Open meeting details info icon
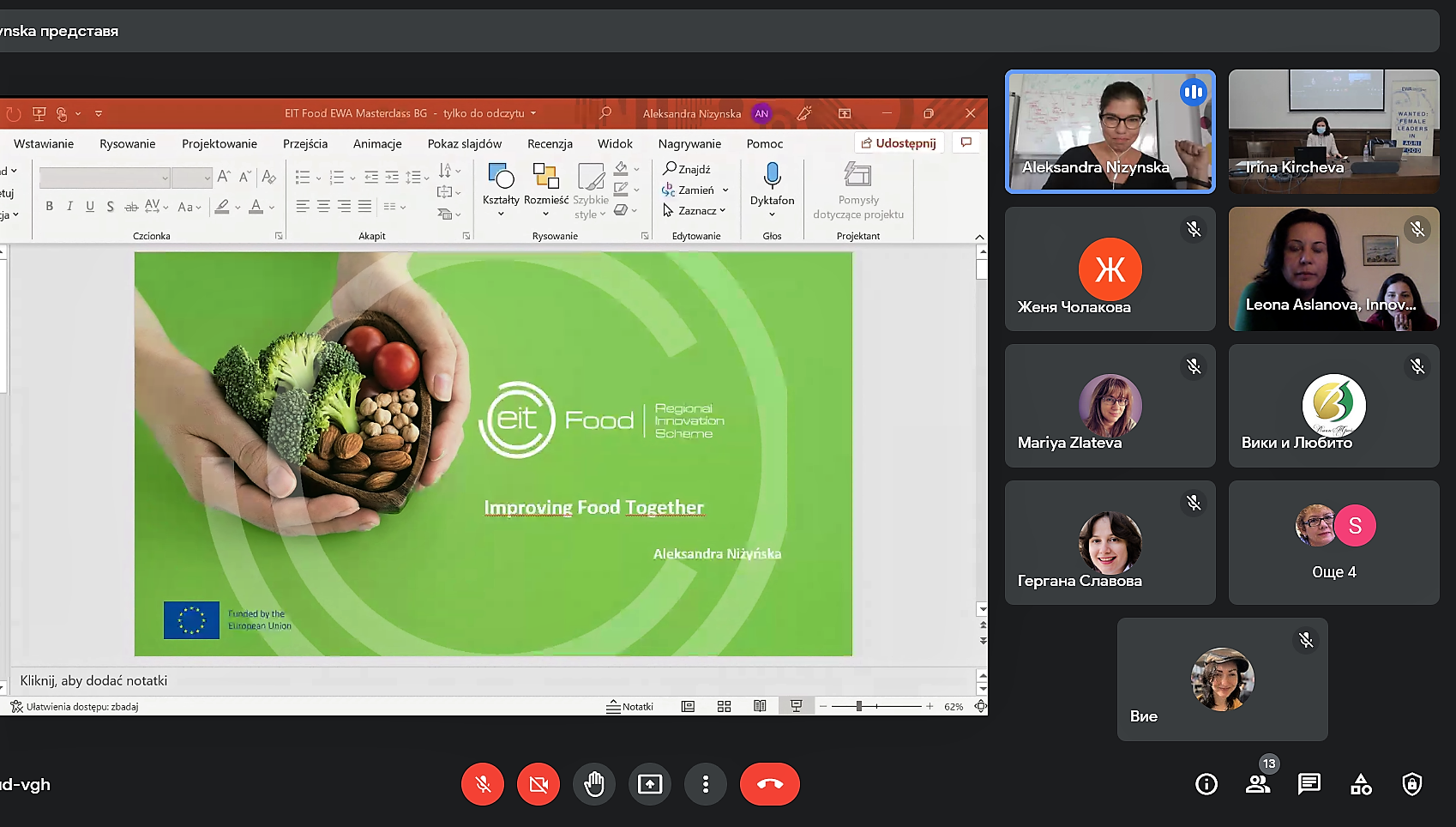This screenshot has height=827, width=1456. pyautogui.click(x=1206, y=784)
